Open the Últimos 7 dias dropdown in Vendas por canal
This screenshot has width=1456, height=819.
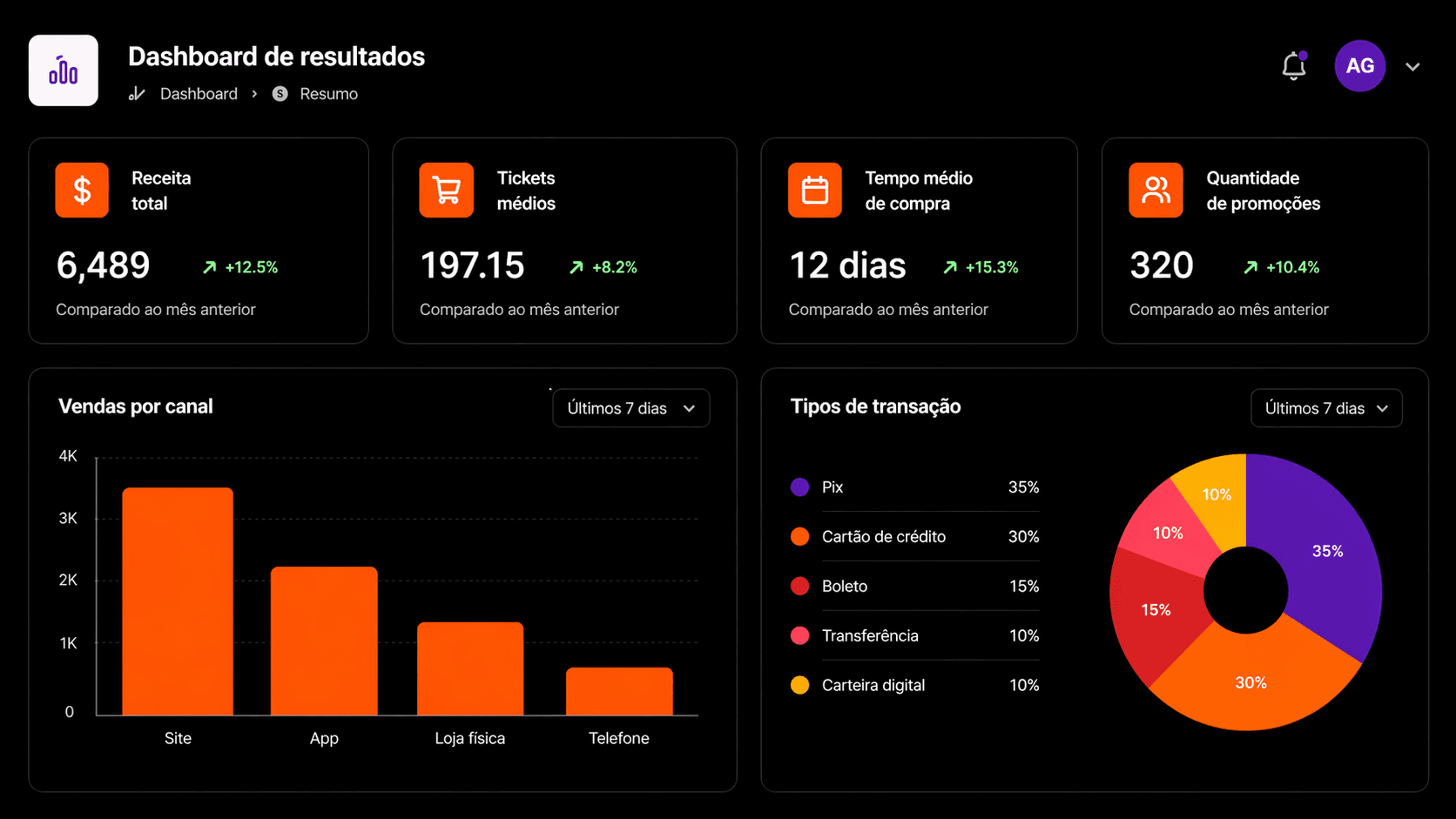coord(630,407)
